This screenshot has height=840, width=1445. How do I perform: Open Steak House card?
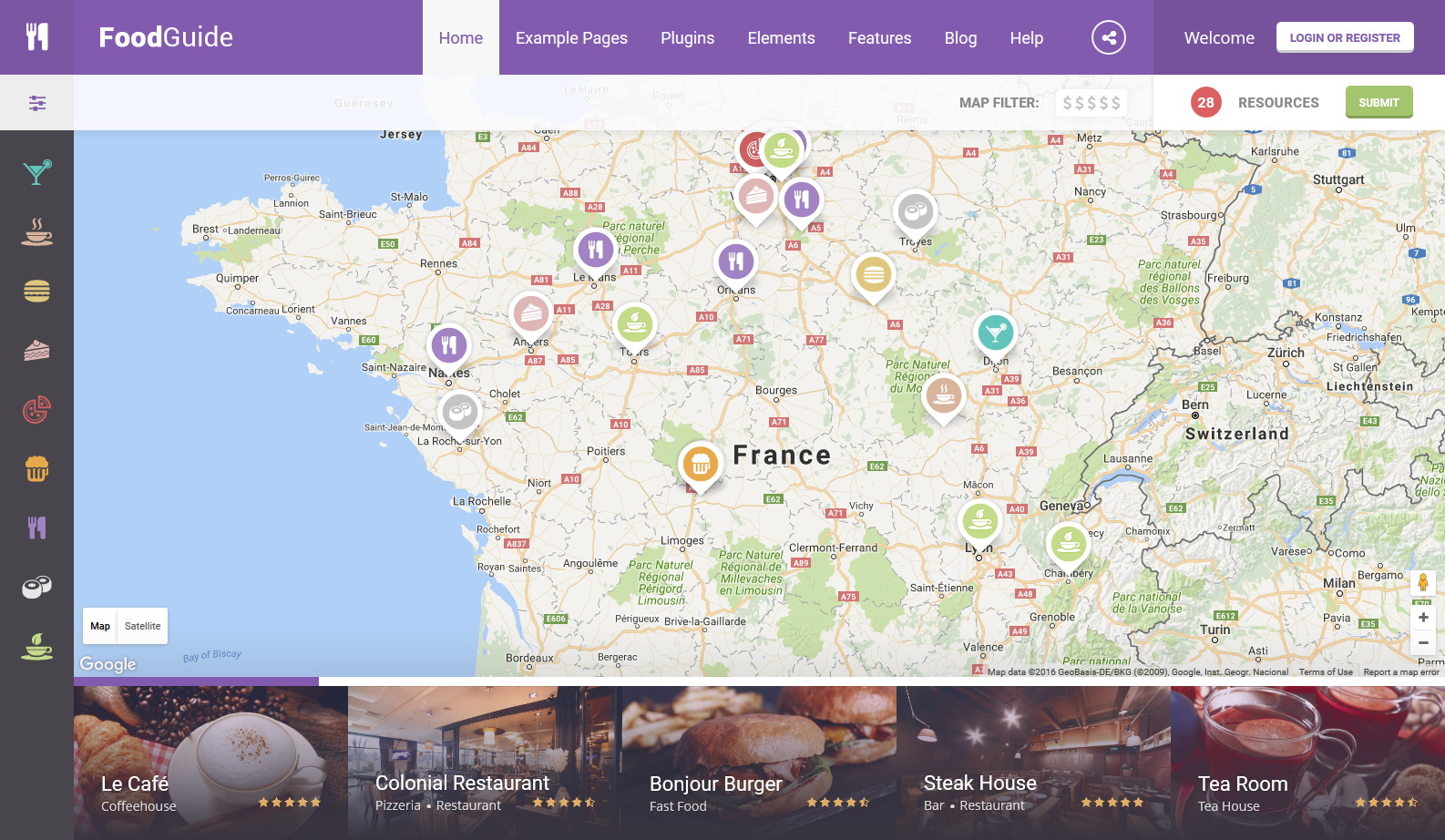point(1033,763)
